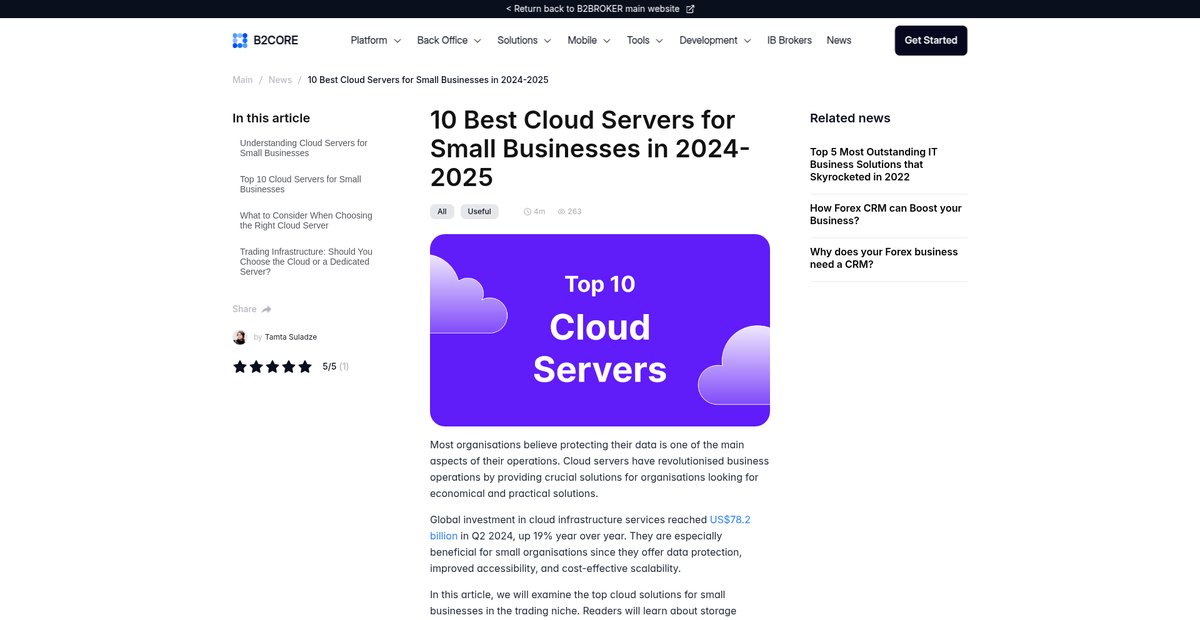Click the Top 10 Cloud Servers banner image
The width and height of the screenshot is (1200, 620).
click(x=600, y=331)
